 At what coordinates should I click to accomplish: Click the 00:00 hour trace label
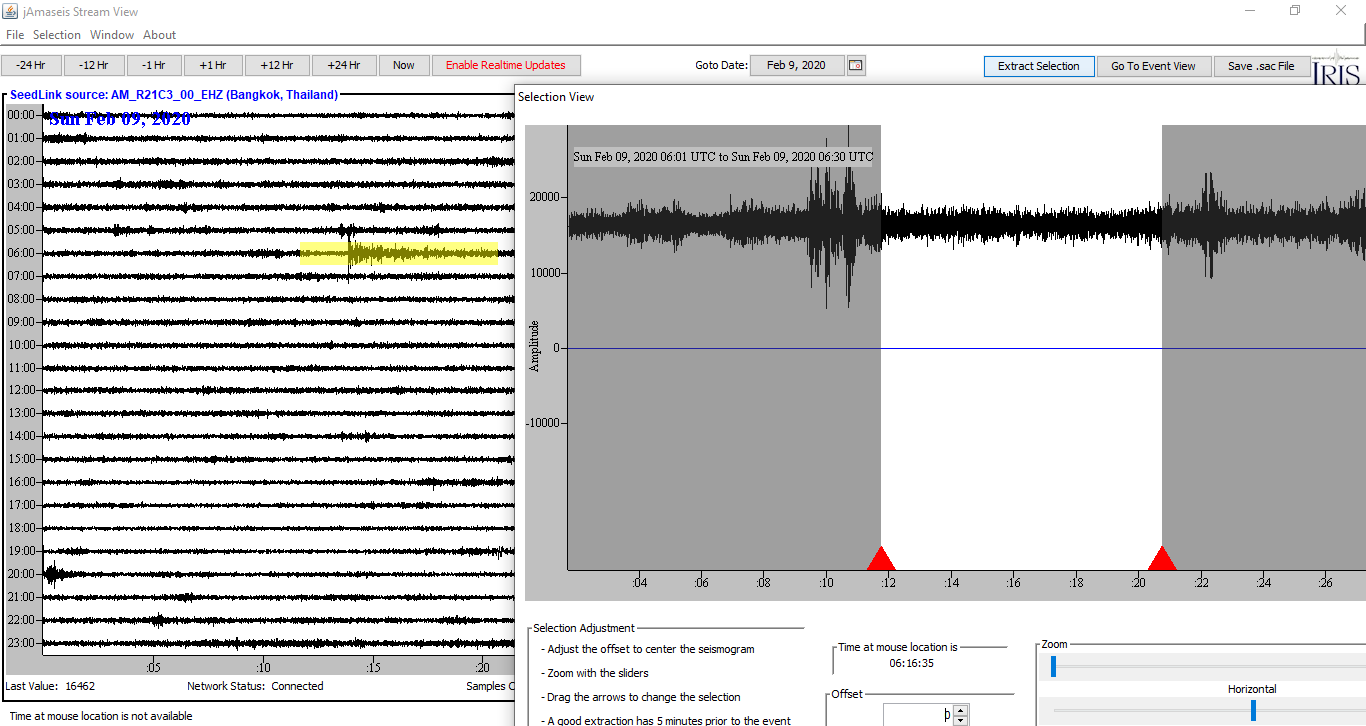[21, 115]
